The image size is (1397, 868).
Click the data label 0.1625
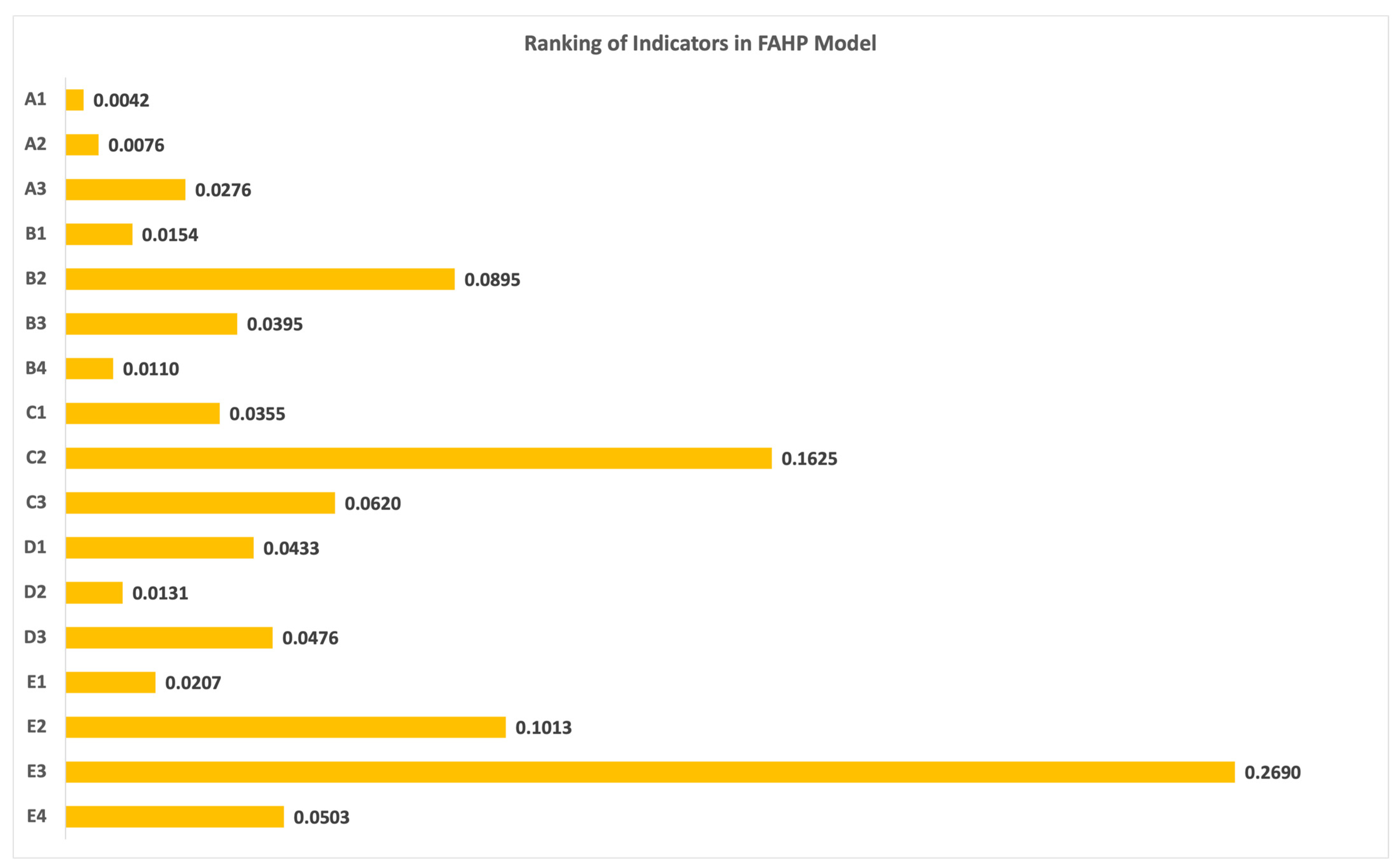(x=809, y=459)
